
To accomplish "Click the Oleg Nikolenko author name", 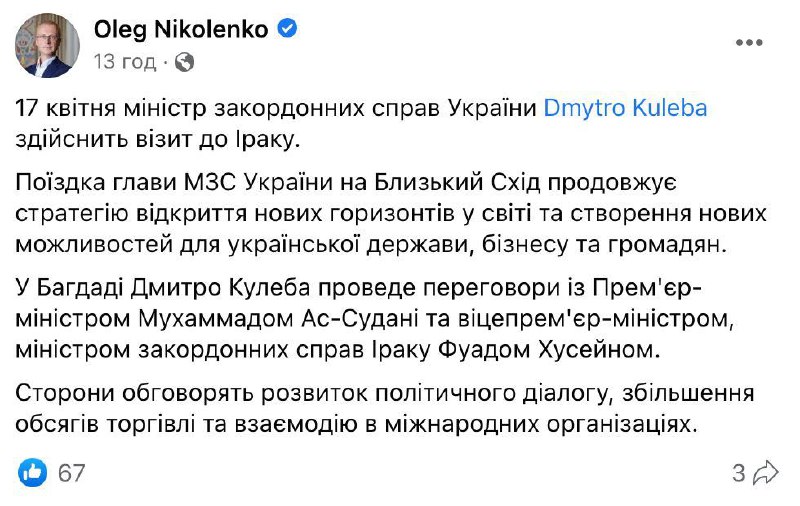I will 181,30.
